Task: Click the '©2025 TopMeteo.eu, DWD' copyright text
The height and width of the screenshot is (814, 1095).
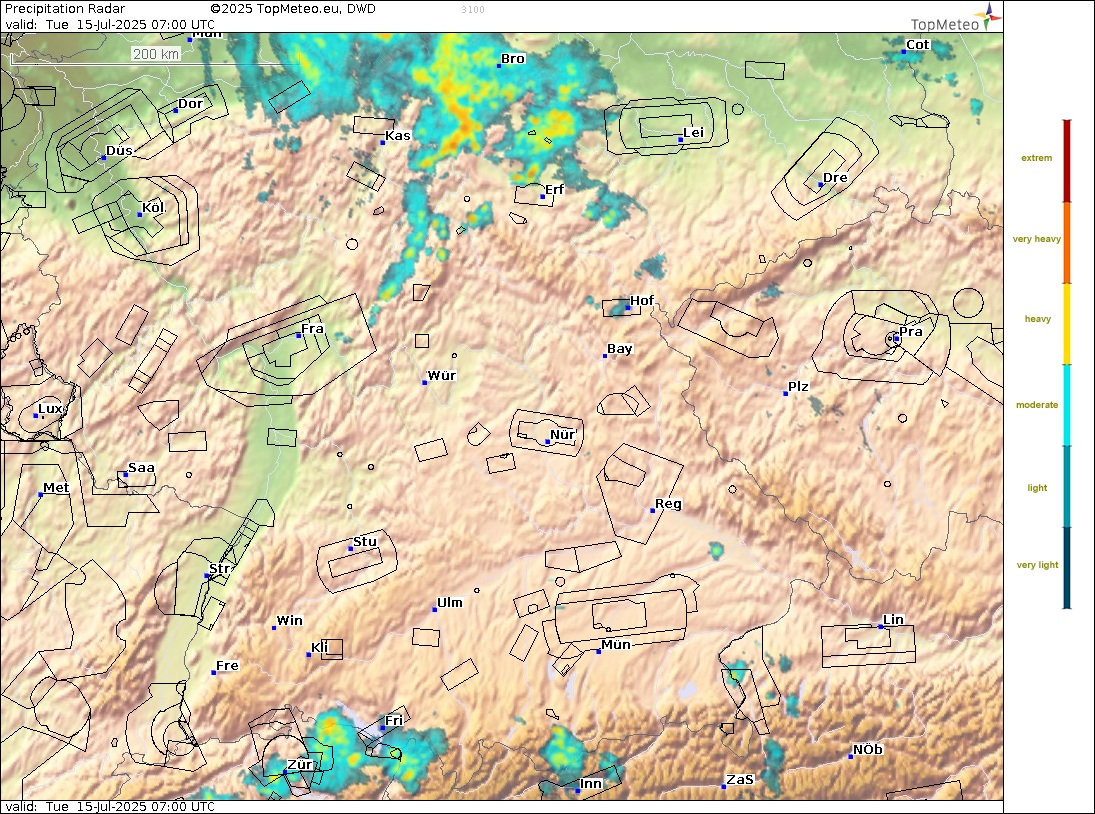Action: (x=293, y=9)
